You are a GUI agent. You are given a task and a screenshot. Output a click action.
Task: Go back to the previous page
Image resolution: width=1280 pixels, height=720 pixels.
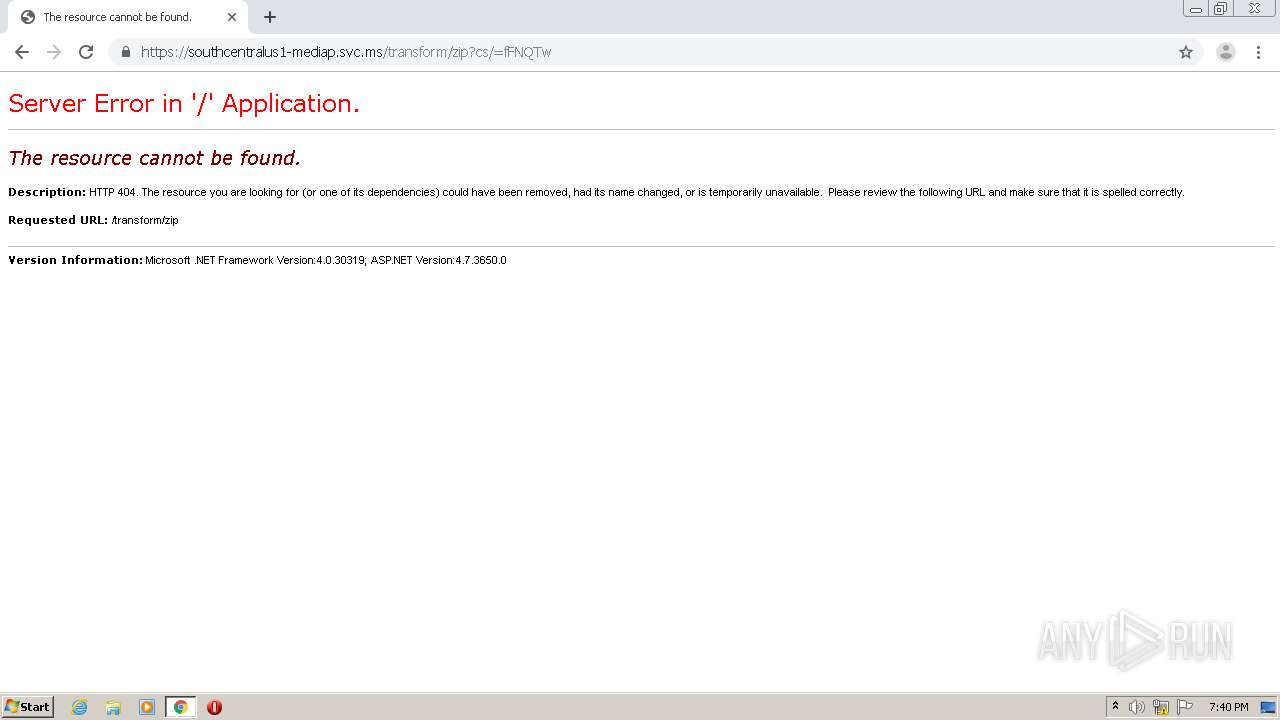pos(22,52)
